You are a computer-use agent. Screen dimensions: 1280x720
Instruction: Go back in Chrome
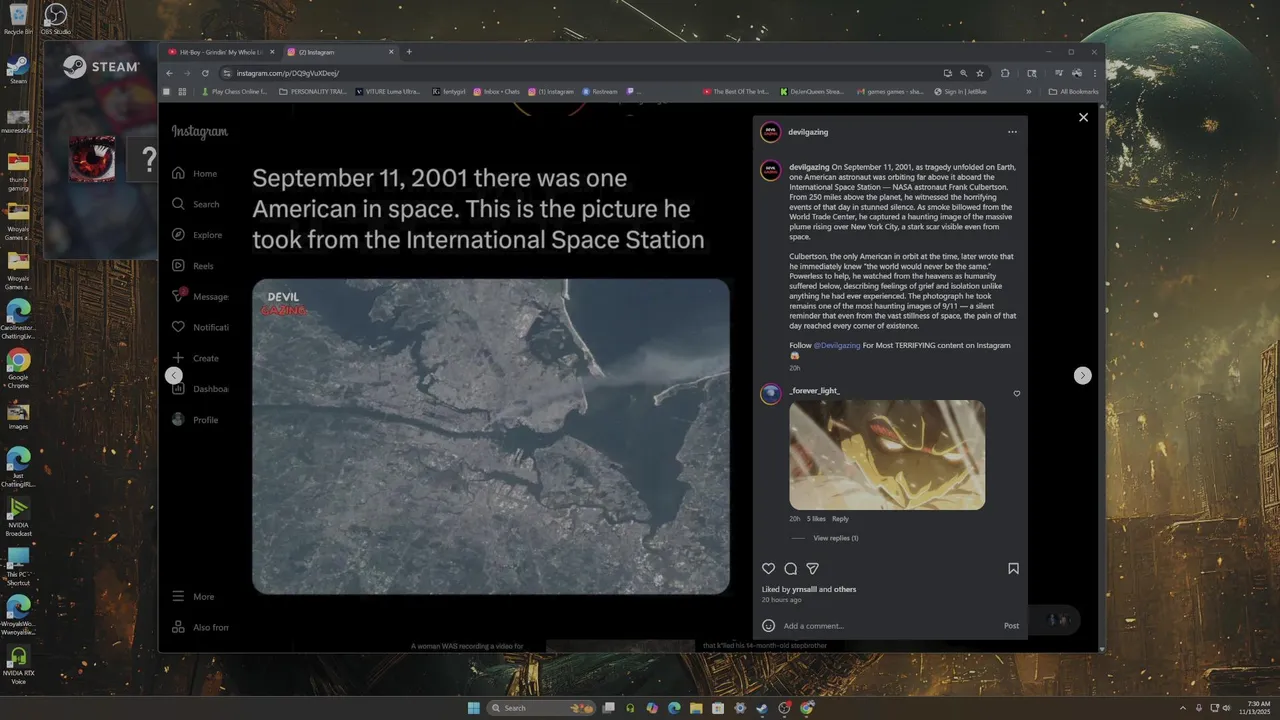[169, 73]
